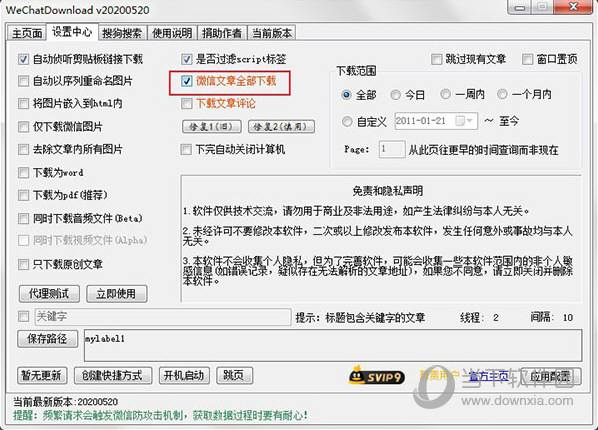Click the Page number input field
The height and width of the screenshot is (430, 598).
[392, 149]
